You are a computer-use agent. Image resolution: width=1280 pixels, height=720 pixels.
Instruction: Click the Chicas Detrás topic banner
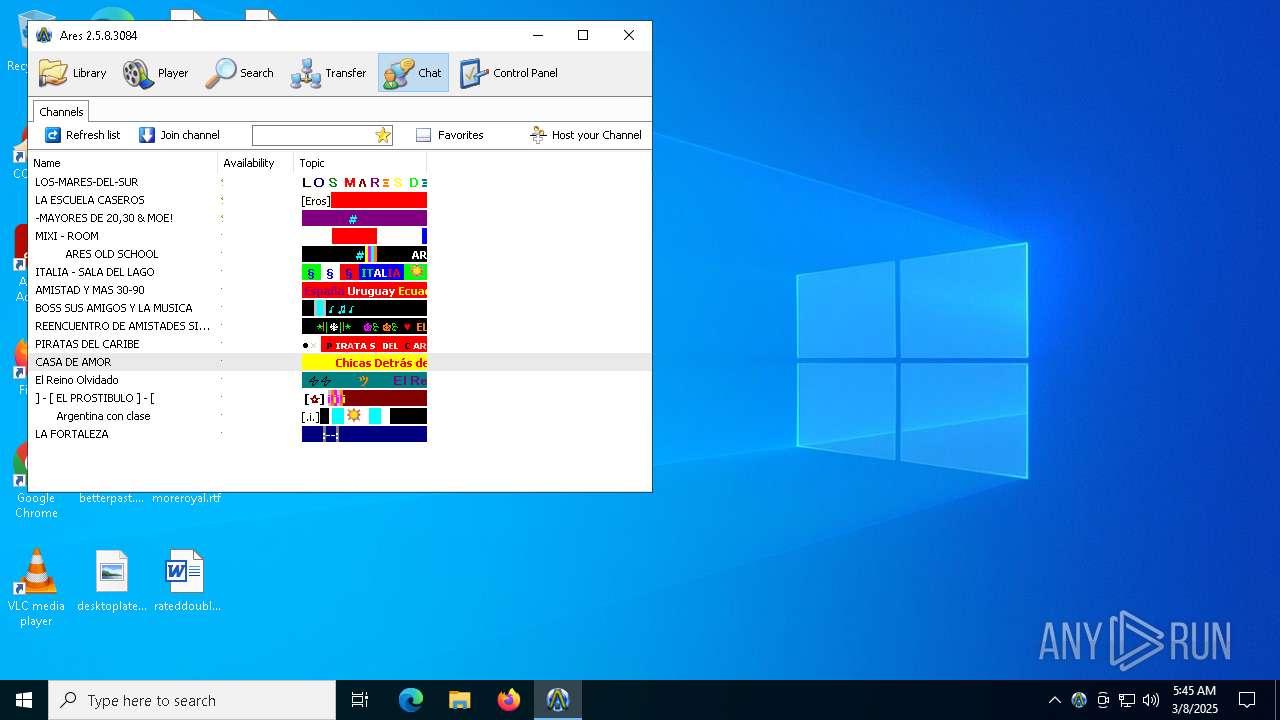364,362
